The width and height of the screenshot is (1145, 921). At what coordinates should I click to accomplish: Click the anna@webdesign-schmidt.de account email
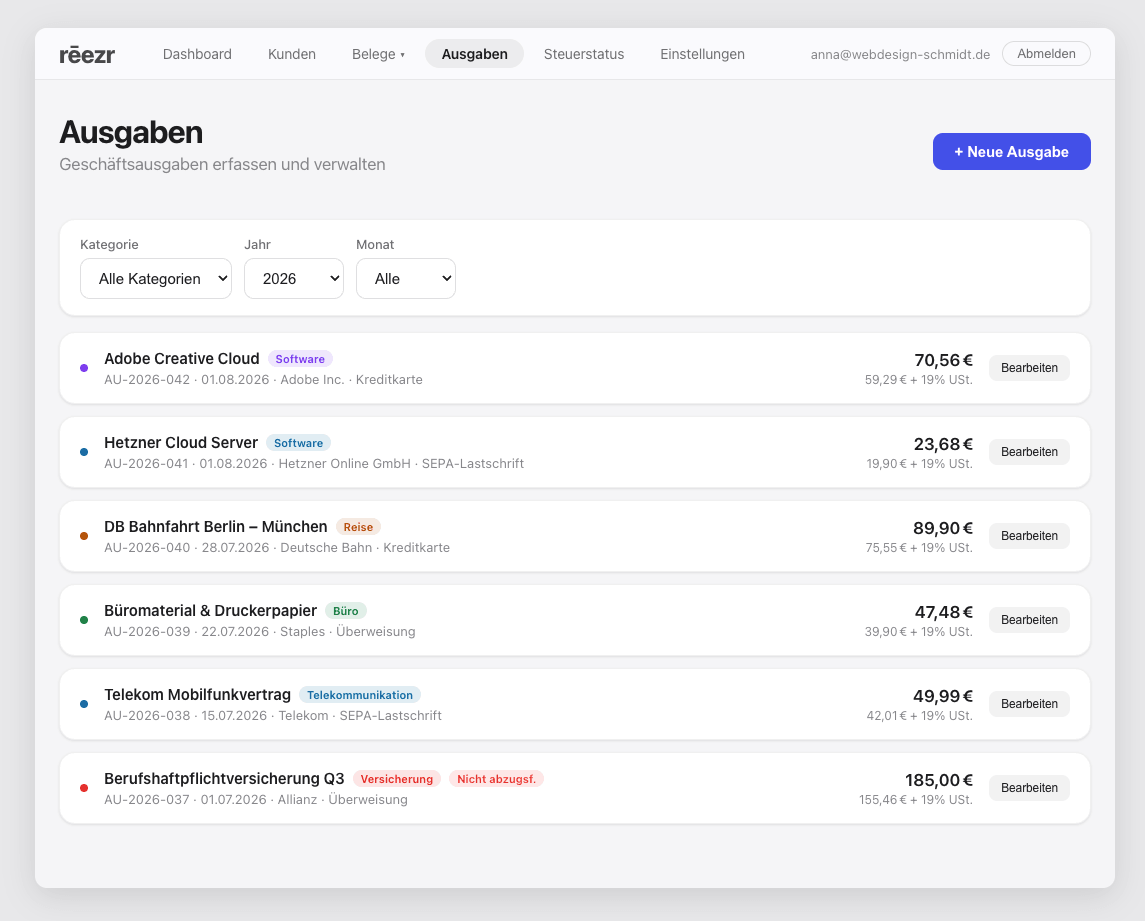click(900, 55)
